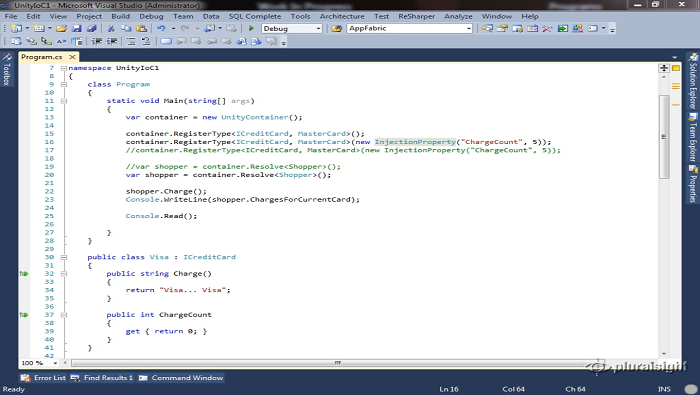Collapse the Main method outlining block
The height and width of the screenshot is (395, 700).
click(x=64, y=101)
